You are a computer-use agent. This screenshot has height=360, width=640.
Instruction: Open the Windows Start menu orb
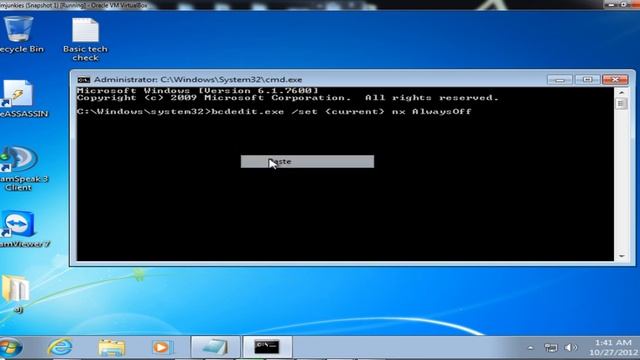[11, 347]
